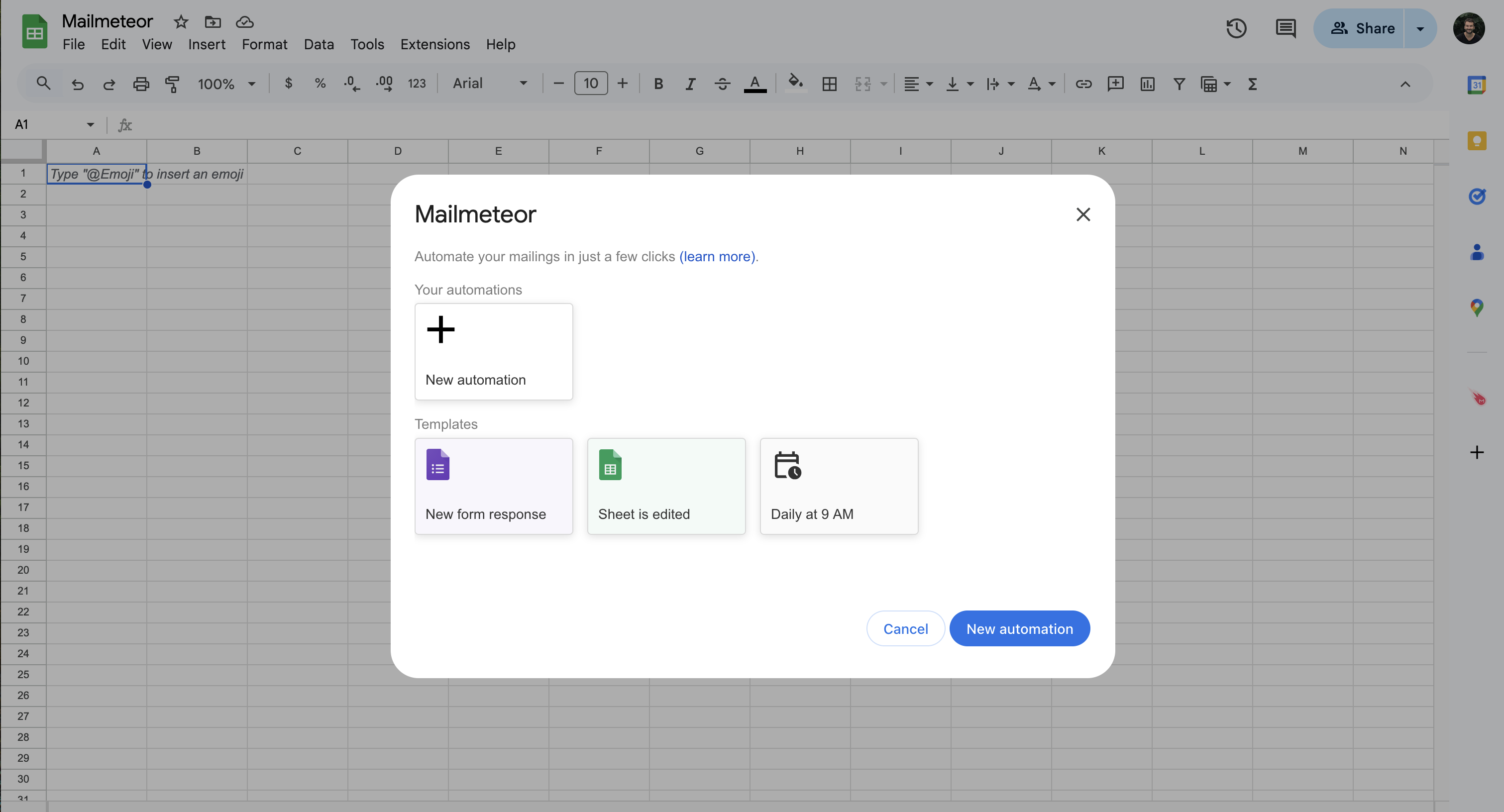Expand the Share options dropdown arrow
Viewport: 1504px width, 812px height.
[x=1420, y=28]
